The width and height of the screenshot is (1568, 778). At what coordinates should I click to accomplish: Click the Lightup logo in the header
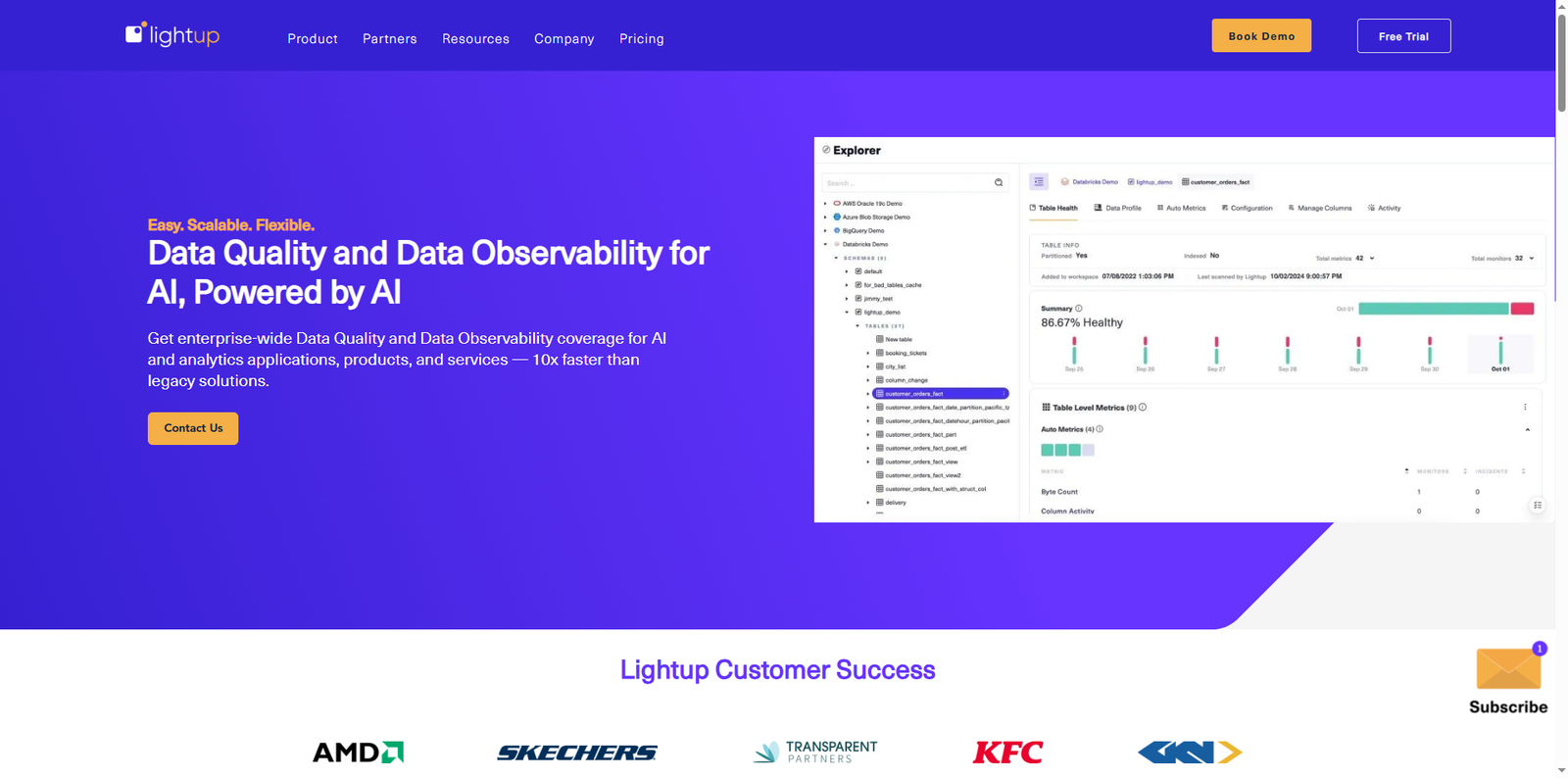[172, 35]
